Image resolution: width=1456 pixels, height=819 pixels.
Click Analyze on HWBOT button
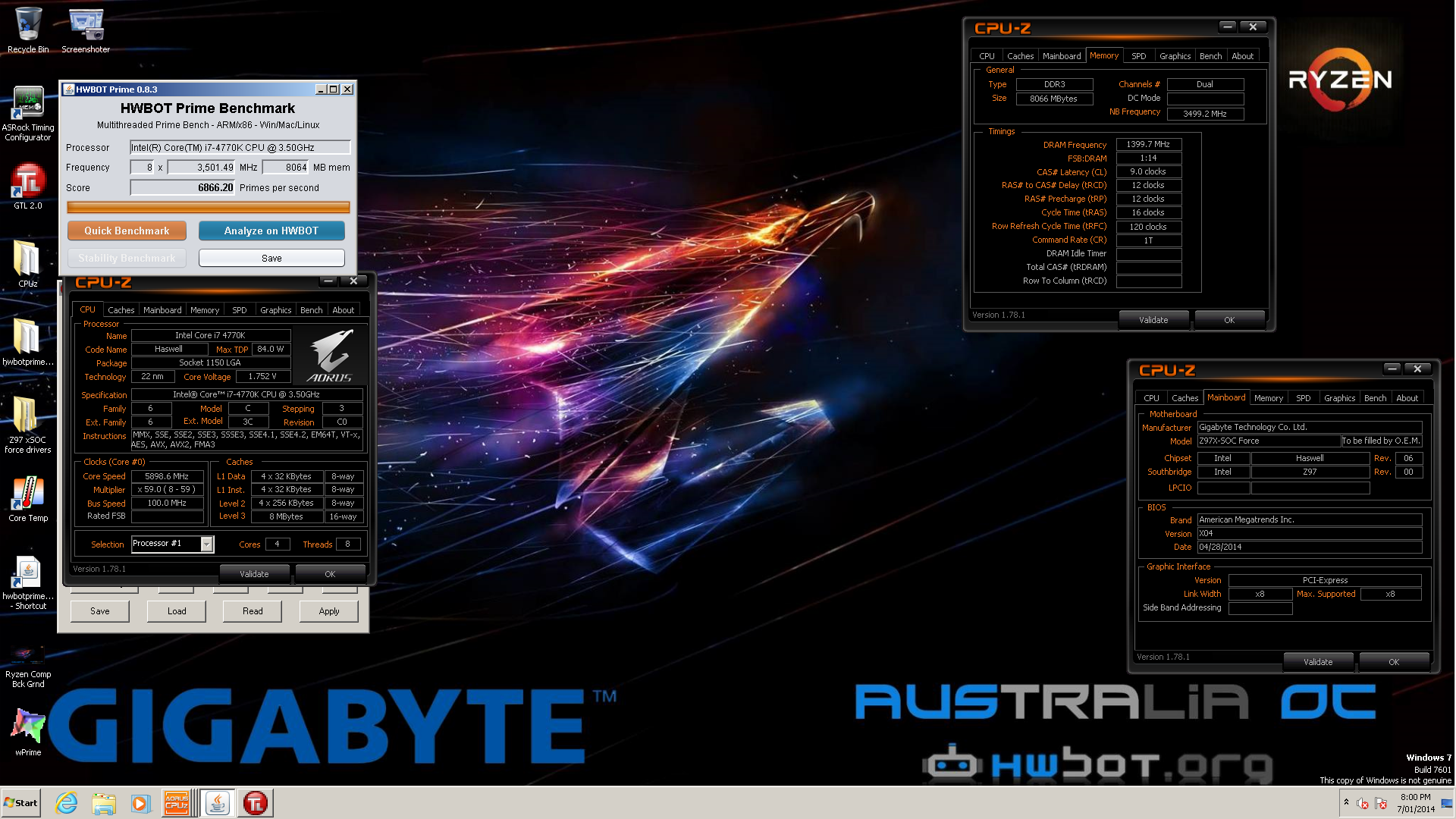[271, 231]
